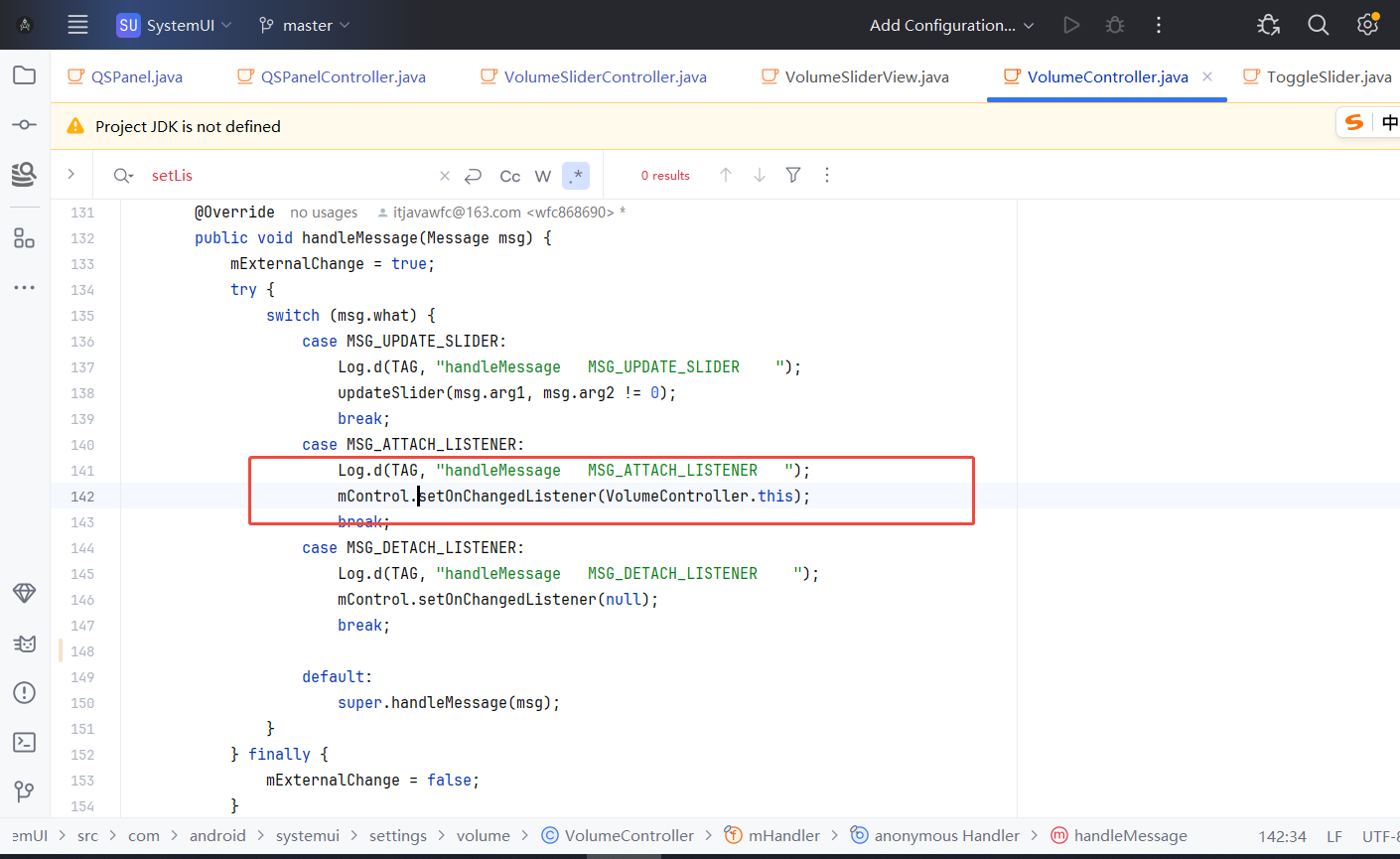
Task: Open the Problems warning circle icon
Action: [25, 692]
